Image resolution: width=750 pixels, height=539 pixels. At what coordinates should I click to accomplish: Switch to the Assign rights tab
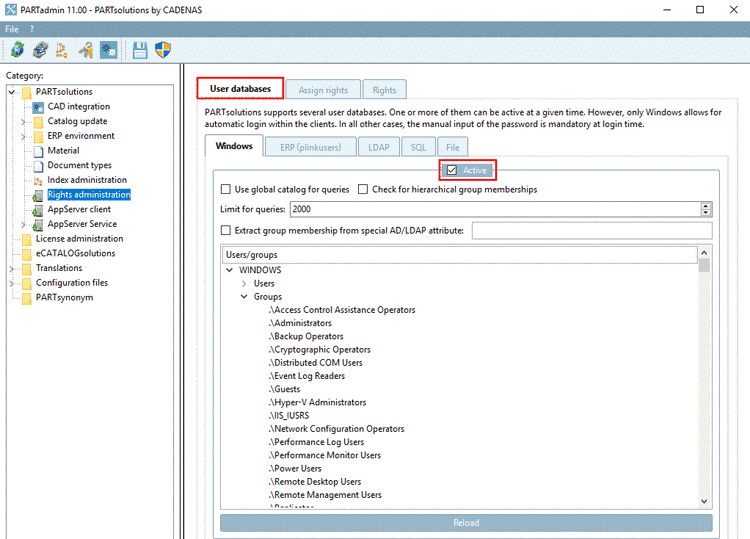click(x=323, y=90)
